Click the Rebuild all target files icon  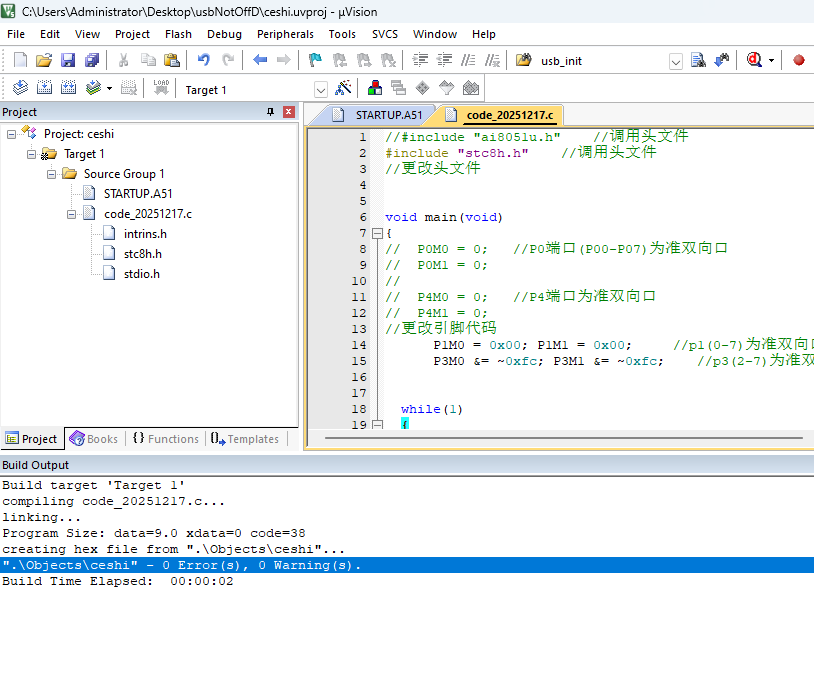[x=69, y=88]
